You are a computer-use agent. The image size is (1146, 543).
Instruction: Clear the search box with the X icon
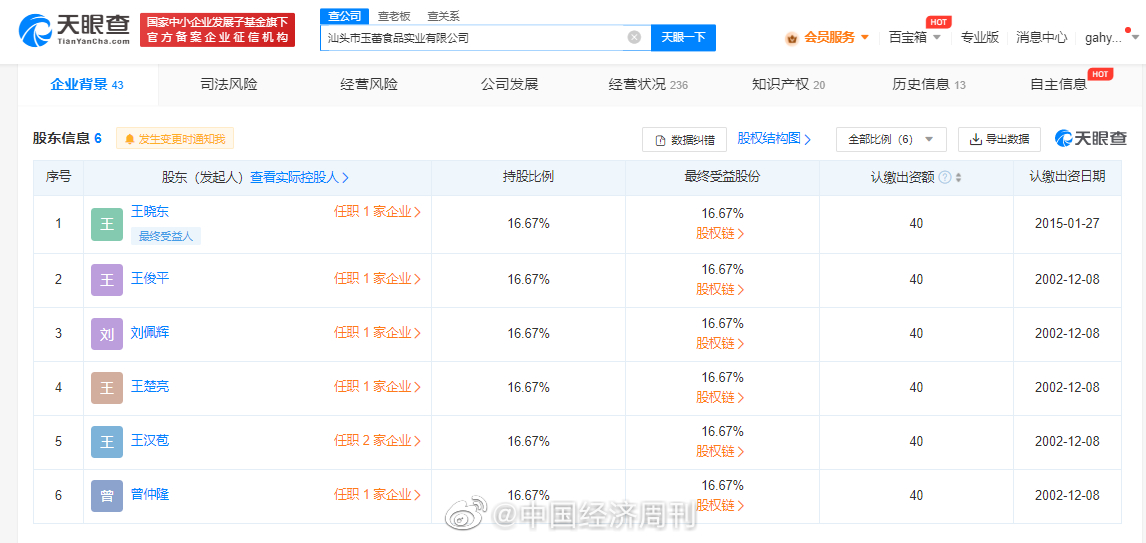pos(634,38)
